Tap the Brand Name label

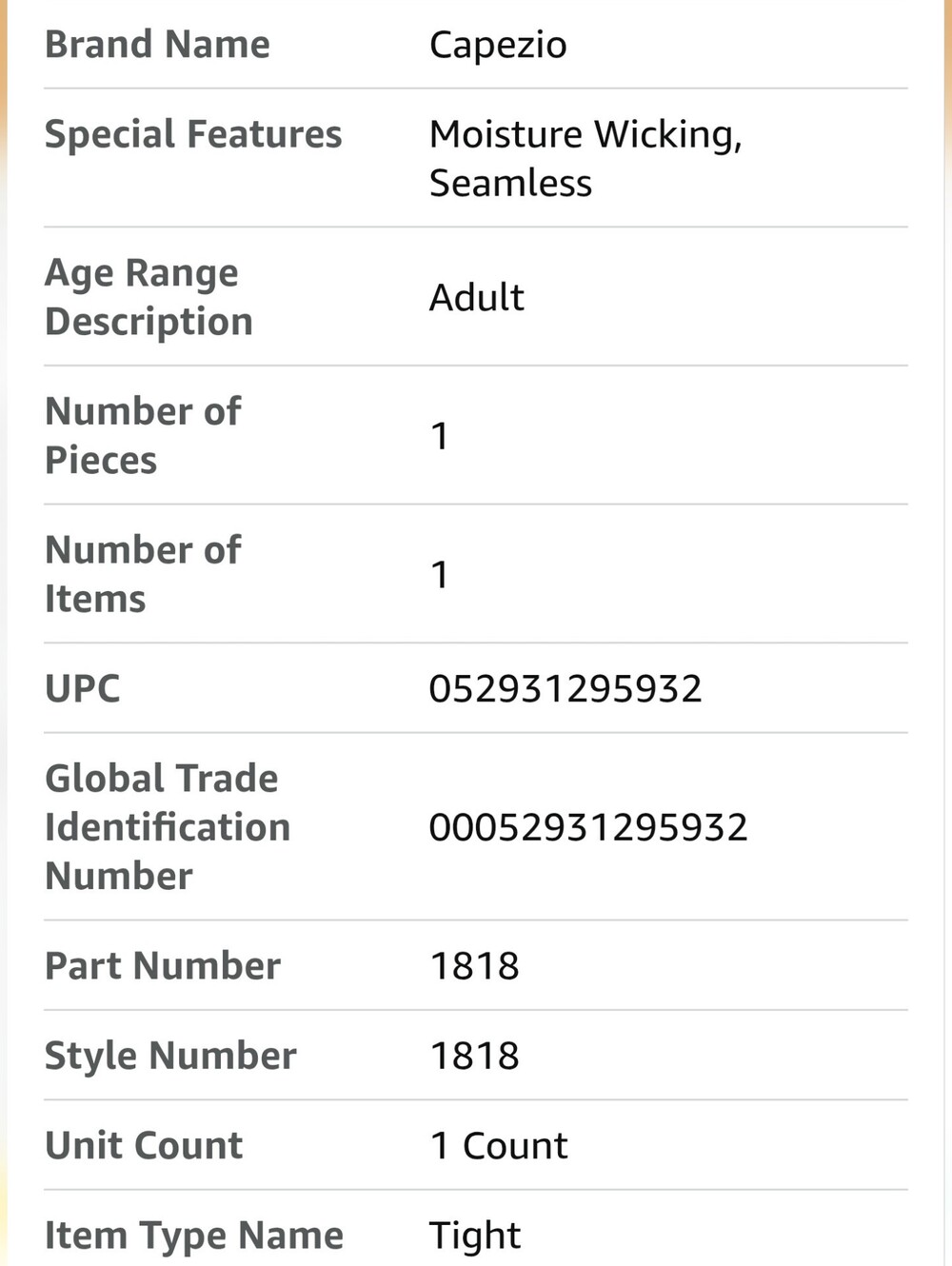coord(157,44)
